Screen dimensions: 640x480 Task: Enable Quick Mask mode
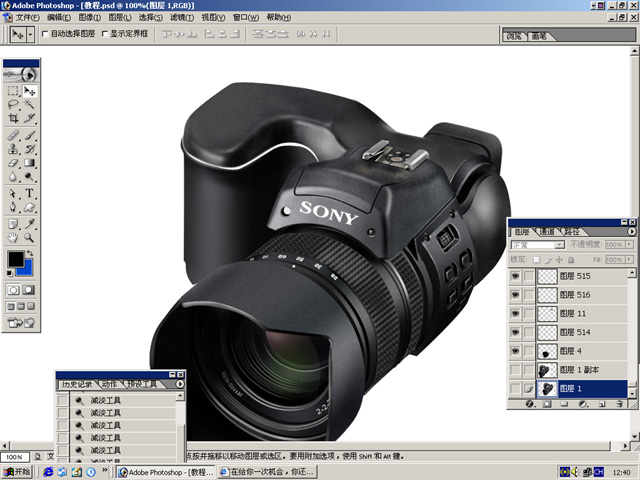pos(29,290)
